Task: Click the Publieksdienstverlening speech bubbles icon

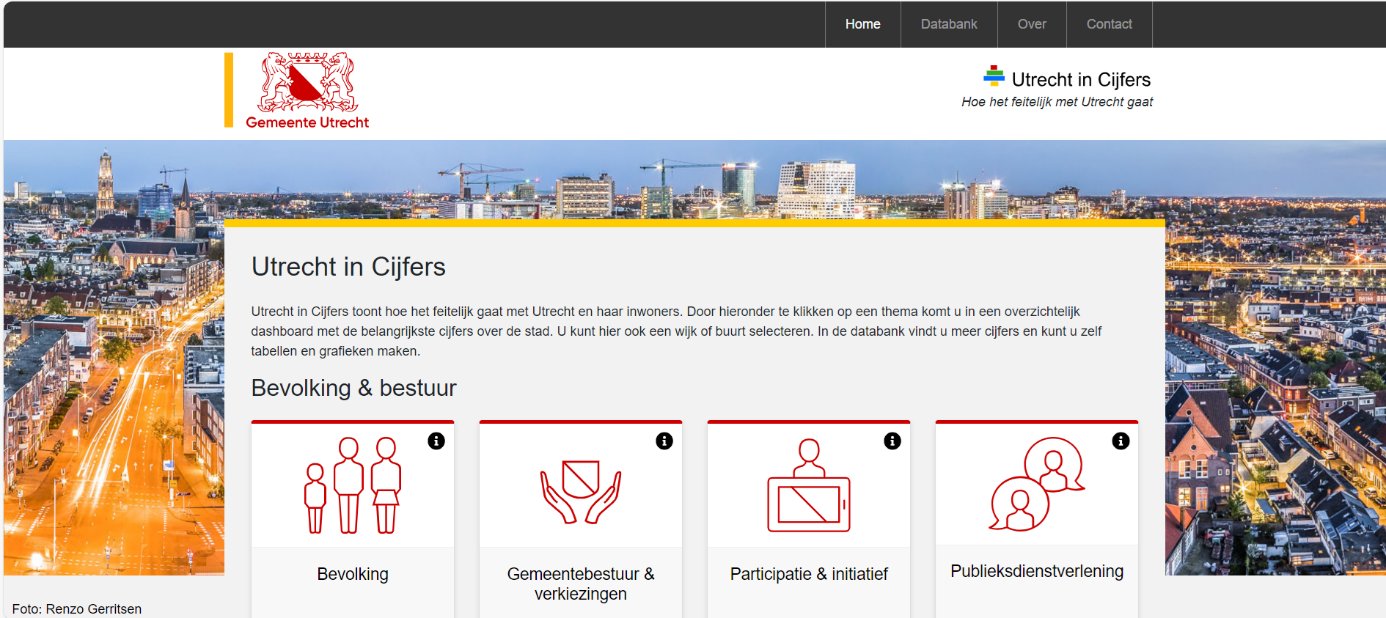Action: click(1036, 484)
